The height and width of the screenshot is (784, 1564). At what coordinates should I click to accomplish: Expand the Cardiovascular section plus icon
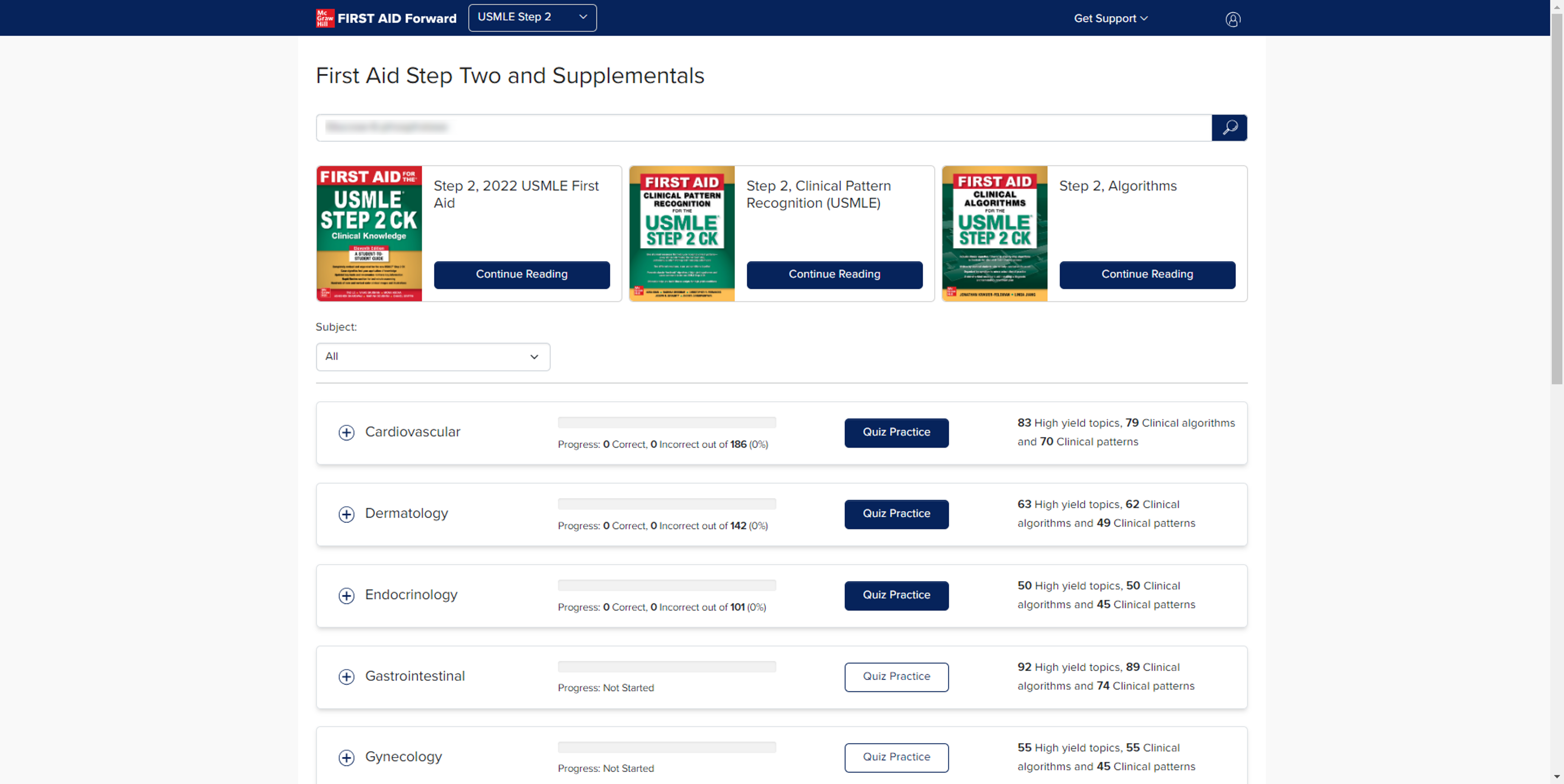pyautogui.click(x=346, y=433)
